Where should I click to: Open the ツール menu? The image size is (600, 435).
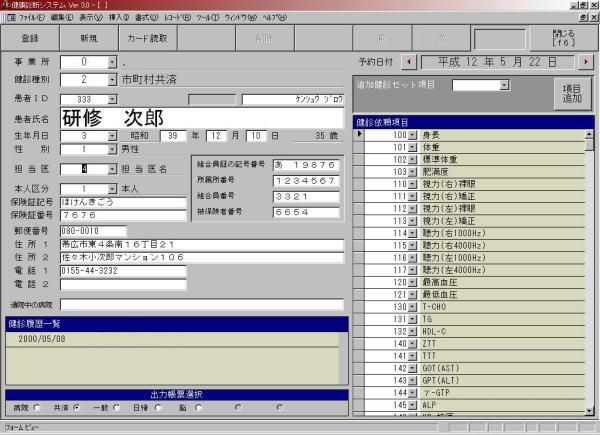click(x=207, y=18)
